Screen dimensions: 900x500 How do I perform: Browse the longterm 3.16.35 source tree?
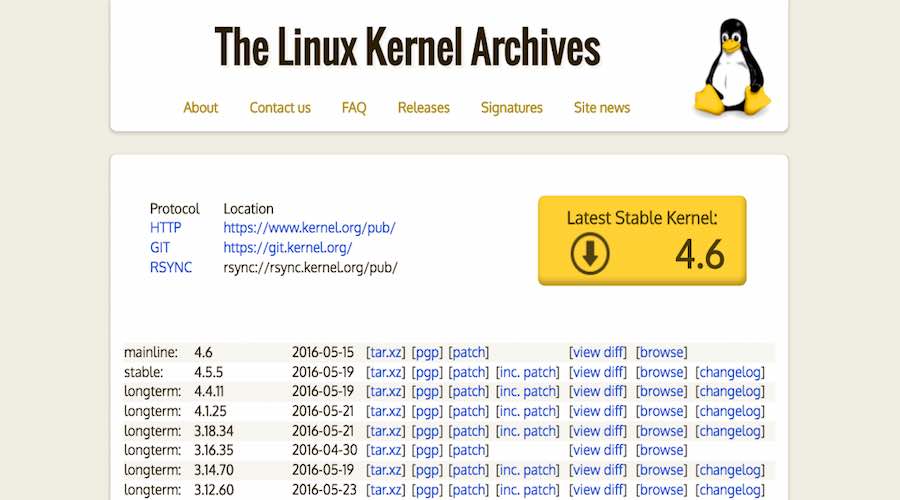(x=662, y=451)
